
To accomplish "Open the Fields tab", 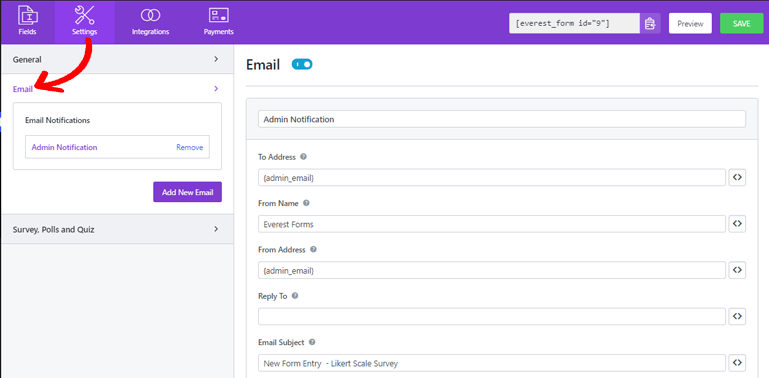I will (27, 22).
